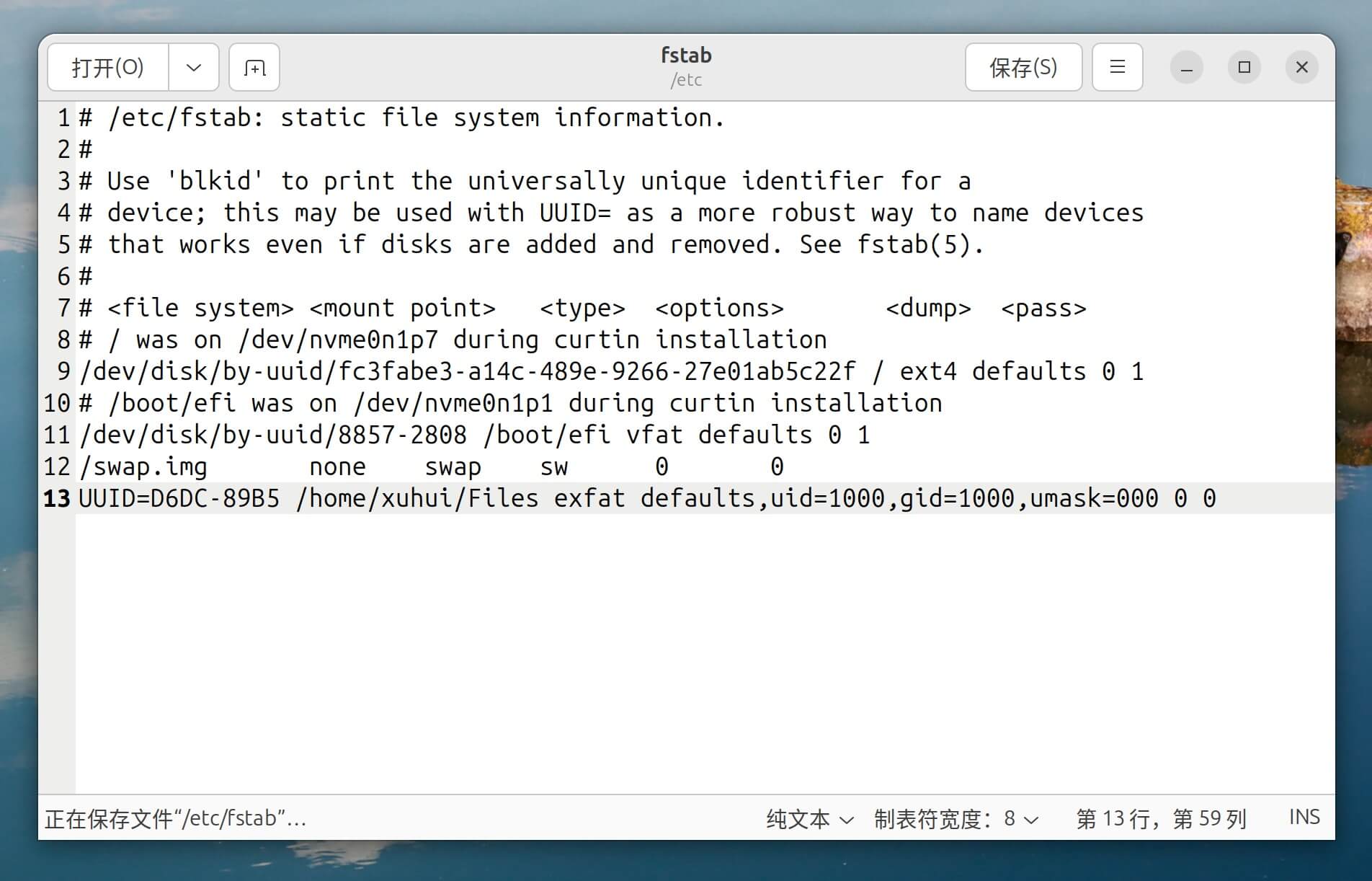Viewport: 1372px width, 881px height.
Task: Expand the recent files dropdown arrow
Action: click(x=193, y=68)
